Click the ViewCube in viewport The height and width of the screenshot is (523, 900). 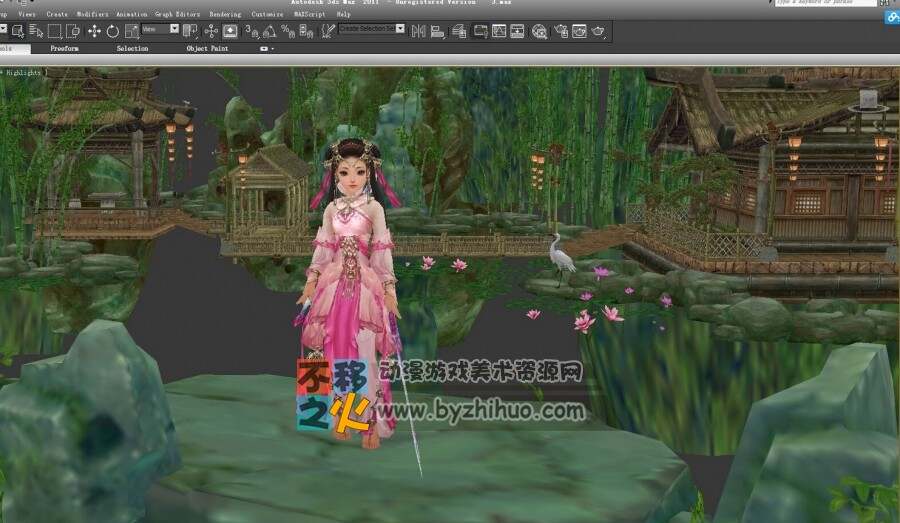coord(868,100)
